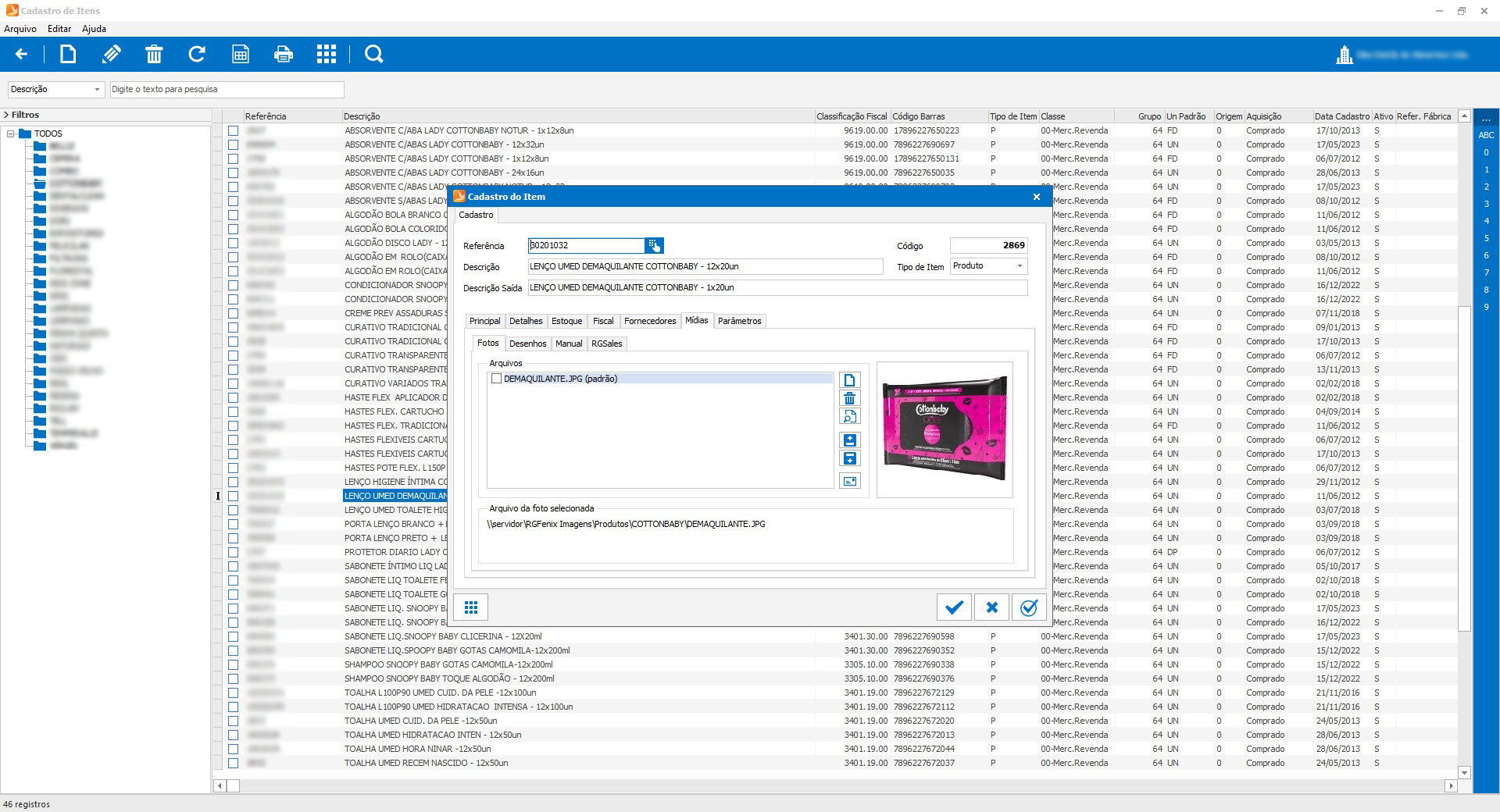Switch to the Detalhes tab
1500x812 pixels.
[x=526, y=321]
